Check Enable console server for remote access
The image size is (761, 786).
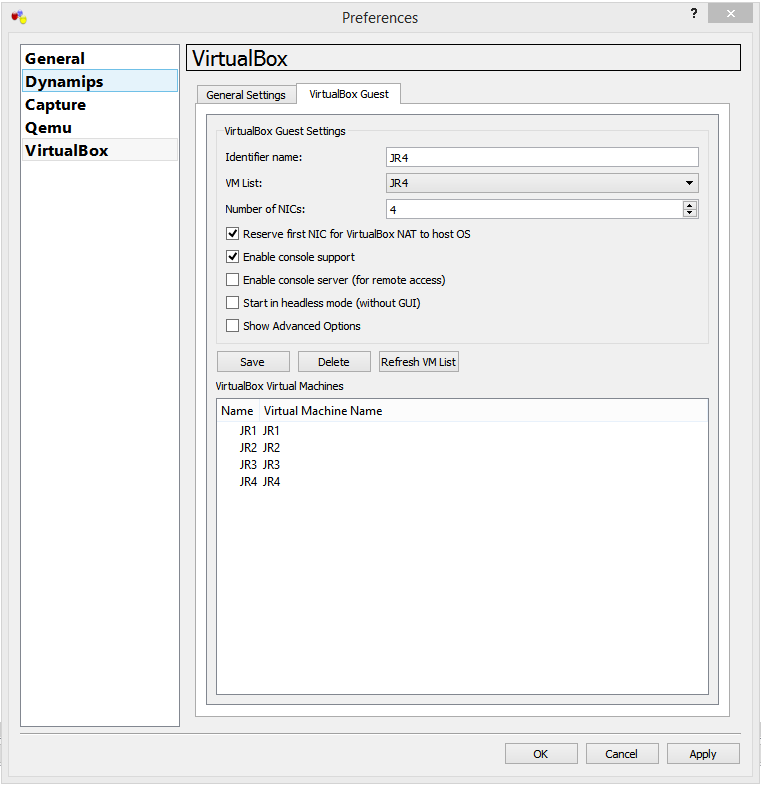click(232, 280)
